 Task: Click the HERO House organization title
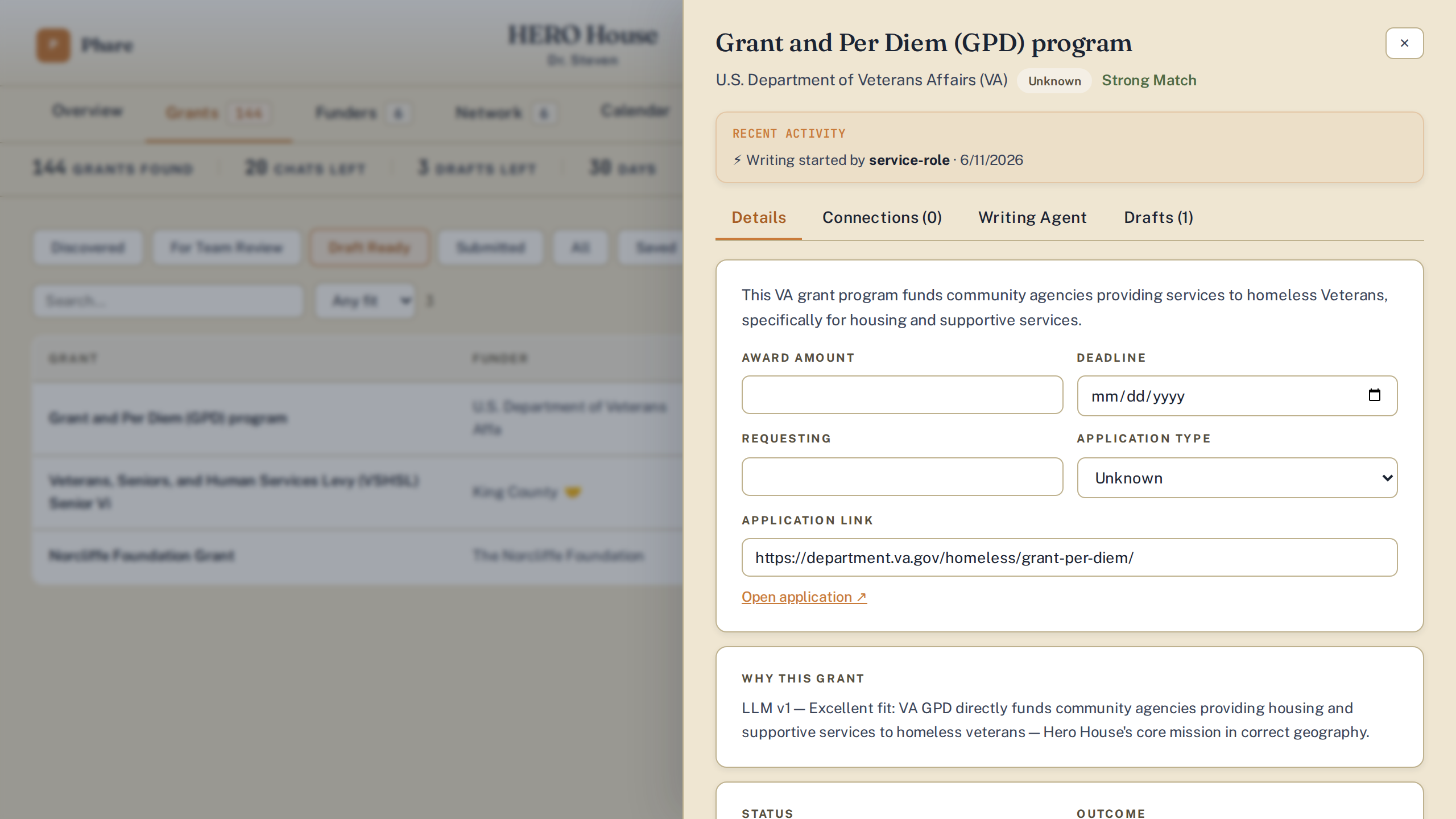pyautogui.click(x=582, y=35)
